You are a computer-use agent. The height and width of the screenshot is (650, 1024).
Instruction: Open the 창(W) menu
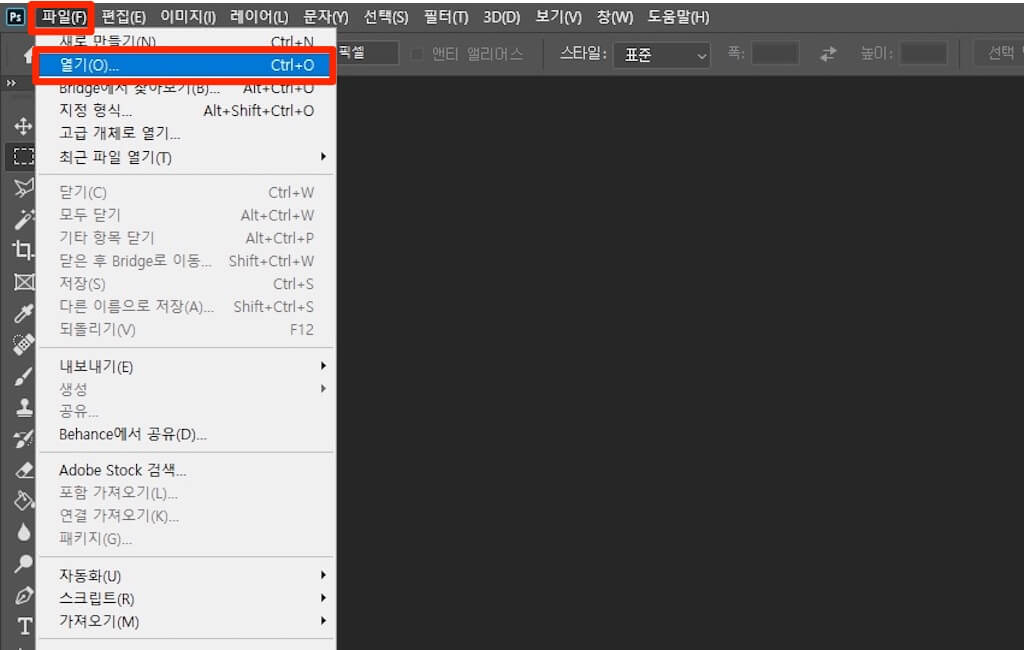click(x=615, y=17)
